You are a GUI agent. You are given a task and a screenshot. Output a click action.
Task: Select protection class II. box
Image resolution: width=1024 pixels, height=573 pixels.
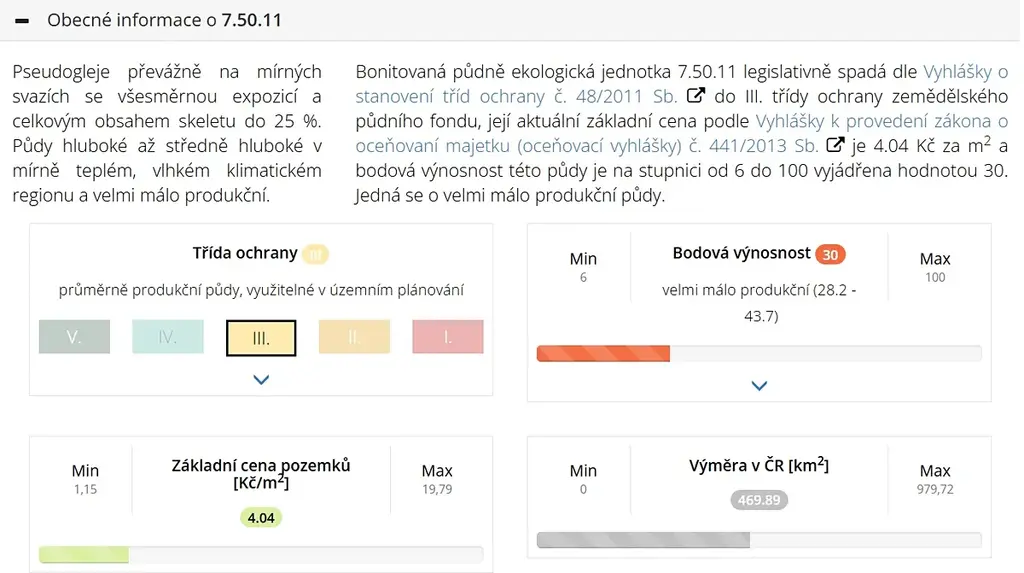tap(355, 337)
